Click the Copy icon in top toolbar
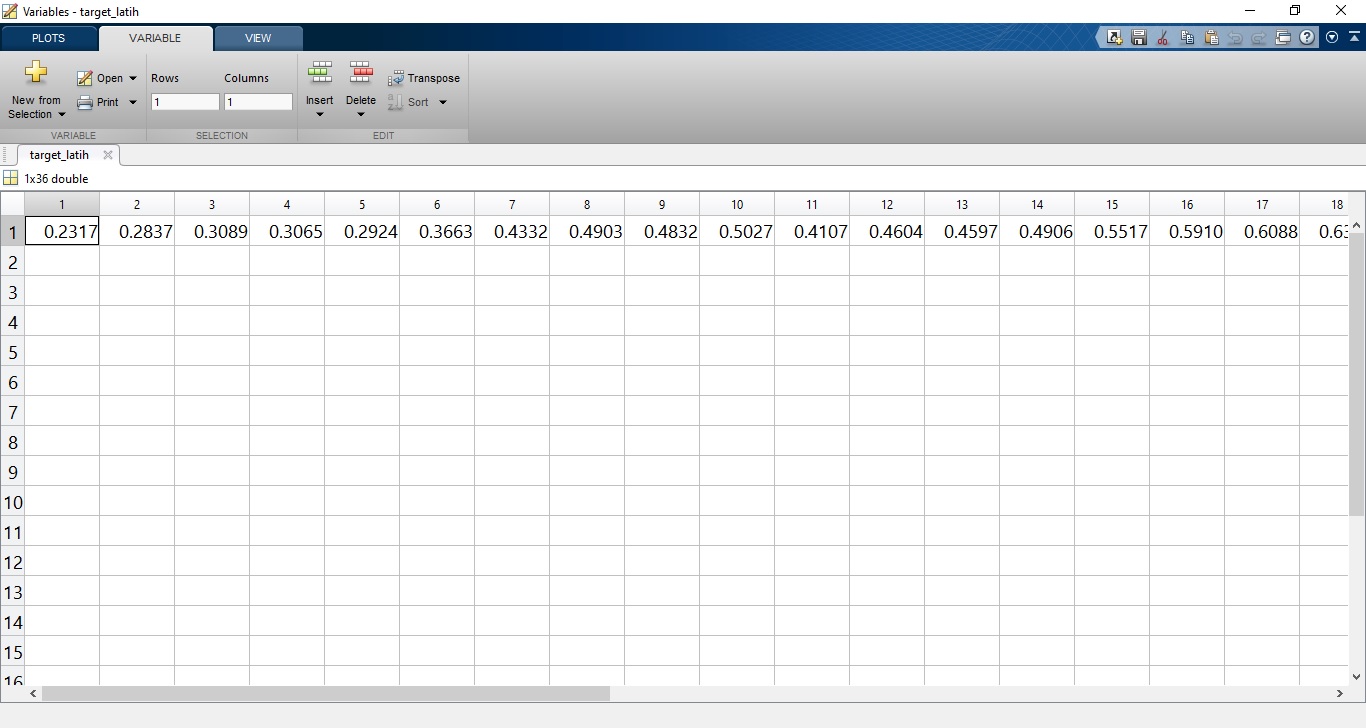 point(1187,38)
